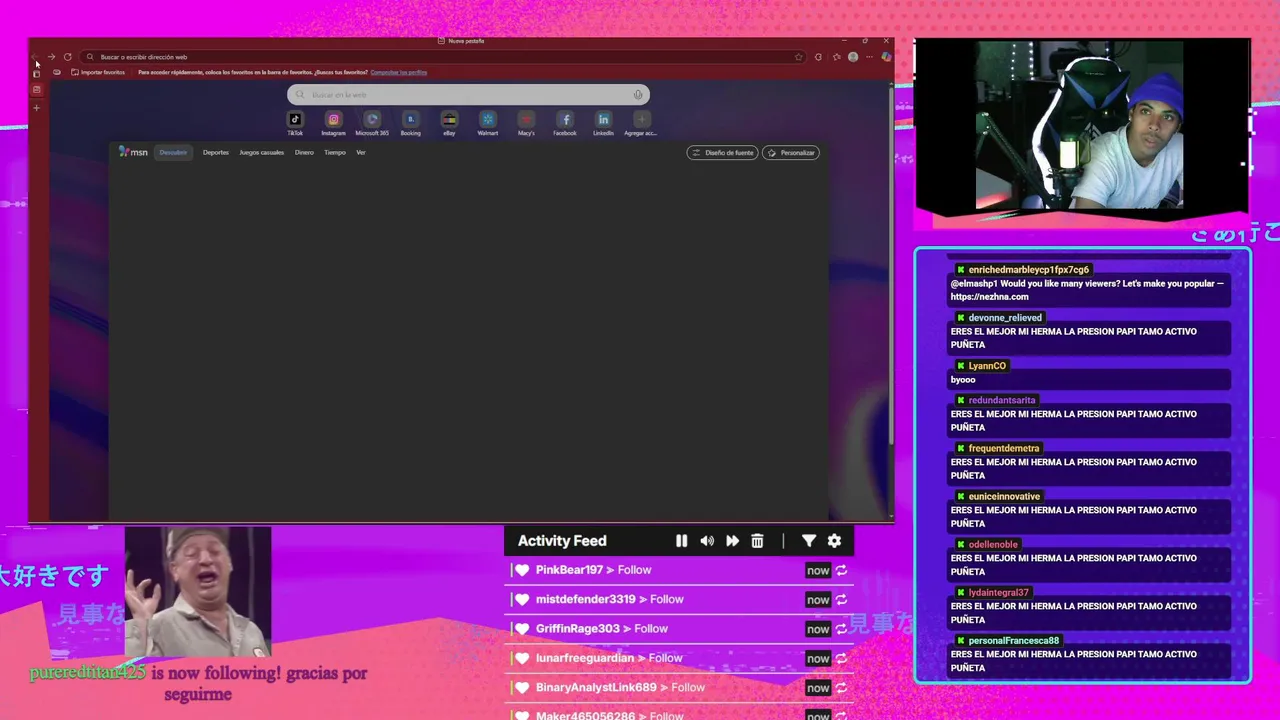Select the GriffinRage303 follow event
Viewport: 1280px width, 720px height.
(x=680, y=629)
